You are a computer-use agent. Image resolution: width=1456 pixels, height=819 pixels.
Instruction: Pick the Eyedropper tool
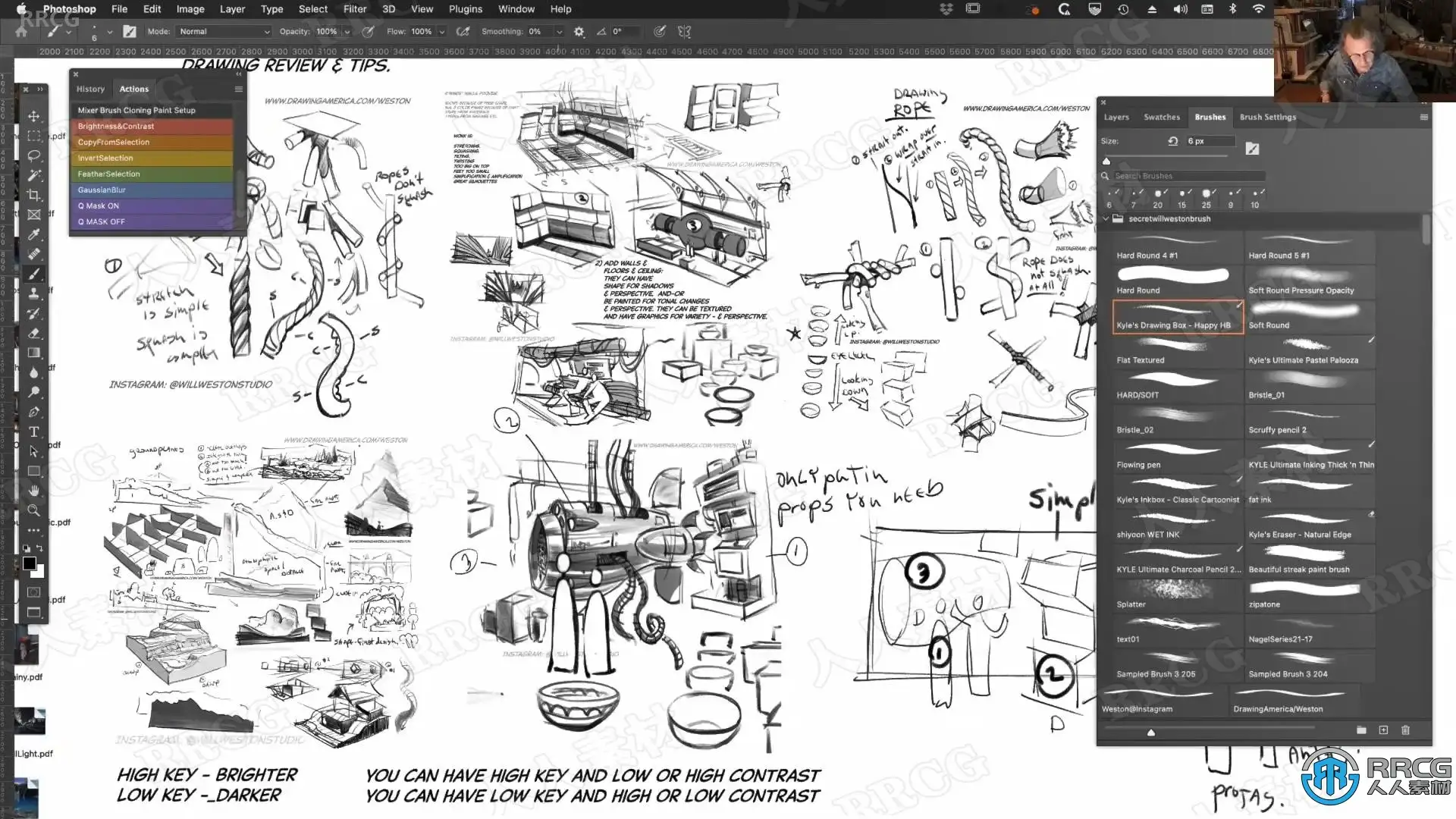tap(34, 234)
